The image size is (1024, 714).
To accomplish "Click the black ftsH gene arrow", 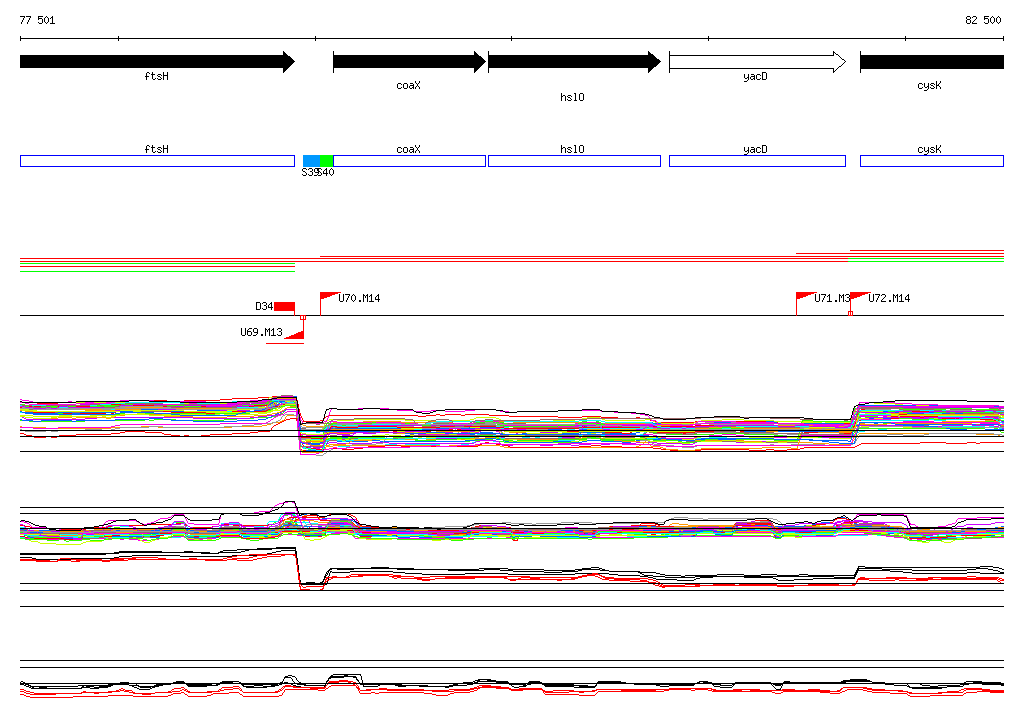I will [x=157, y=62].
